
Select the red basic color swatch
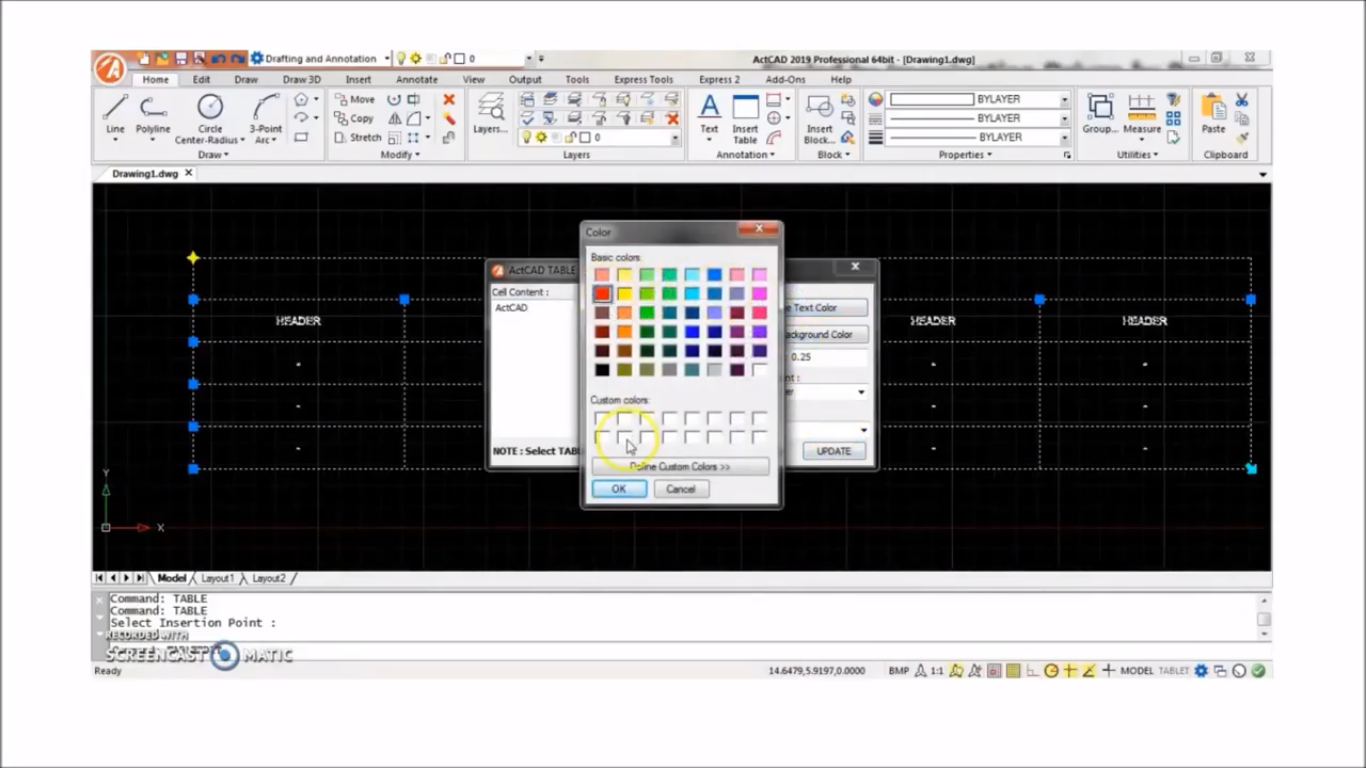click(x=602, y=294)
